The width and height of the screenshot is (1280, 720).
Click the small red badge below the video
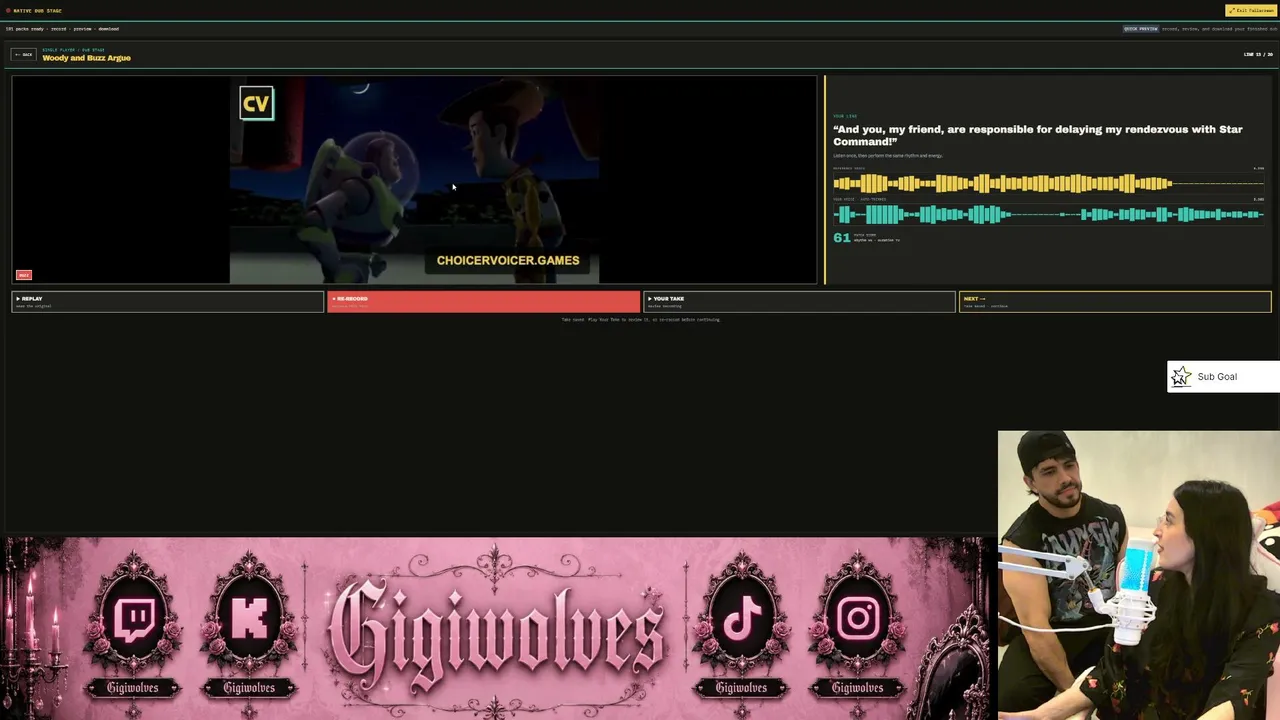(x=24, y=275)
